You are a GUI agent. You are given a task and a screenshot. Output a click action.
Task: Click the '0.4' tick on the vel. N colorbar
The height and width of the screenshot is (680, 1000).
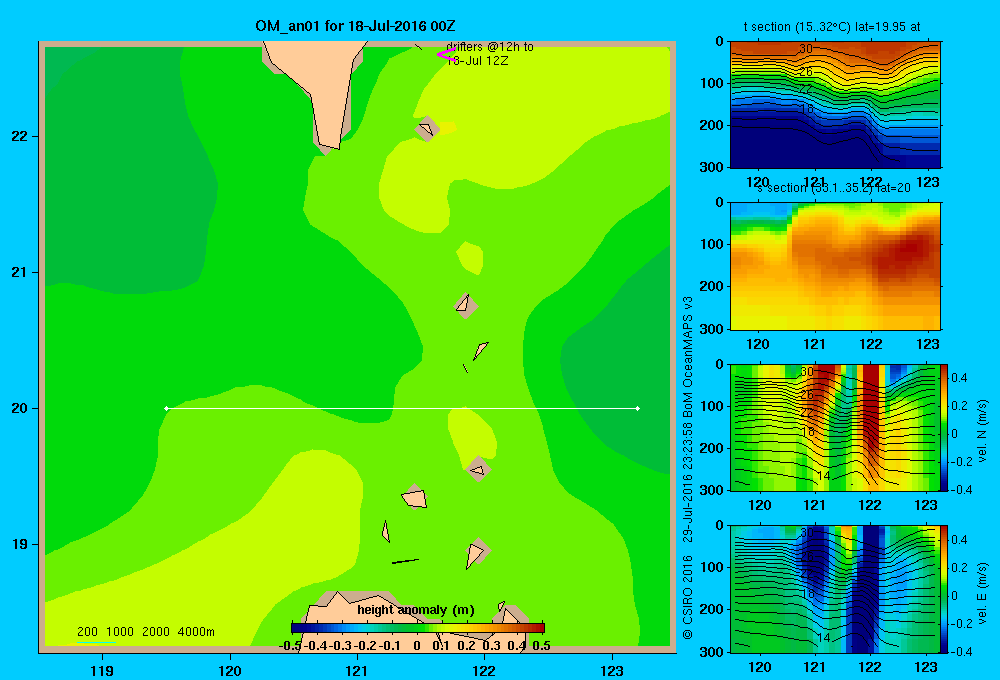pos(959,378)
